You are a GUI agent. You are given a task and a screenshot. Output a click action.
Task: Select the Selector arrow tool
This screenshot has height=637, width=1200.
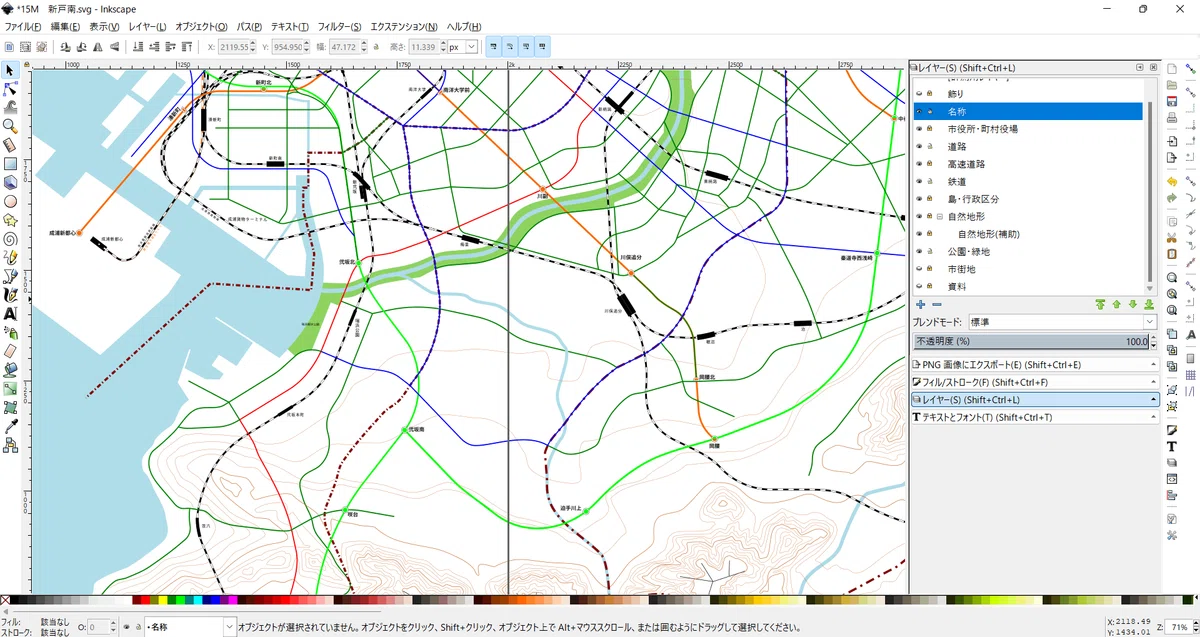pyautogui.click(x=10, y=70)
